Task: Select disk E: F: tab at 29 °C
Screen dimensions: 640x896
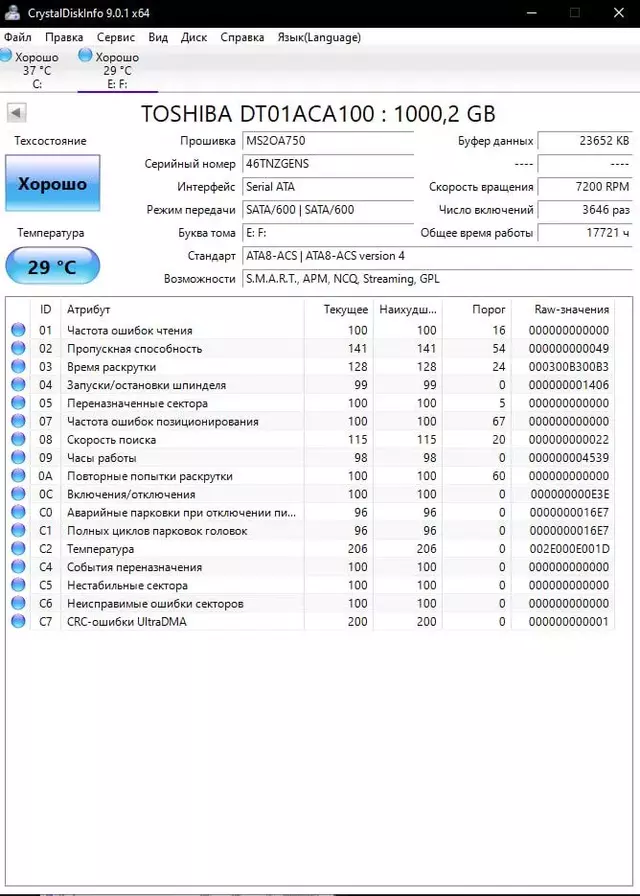Action: click(x=116, y=70)
